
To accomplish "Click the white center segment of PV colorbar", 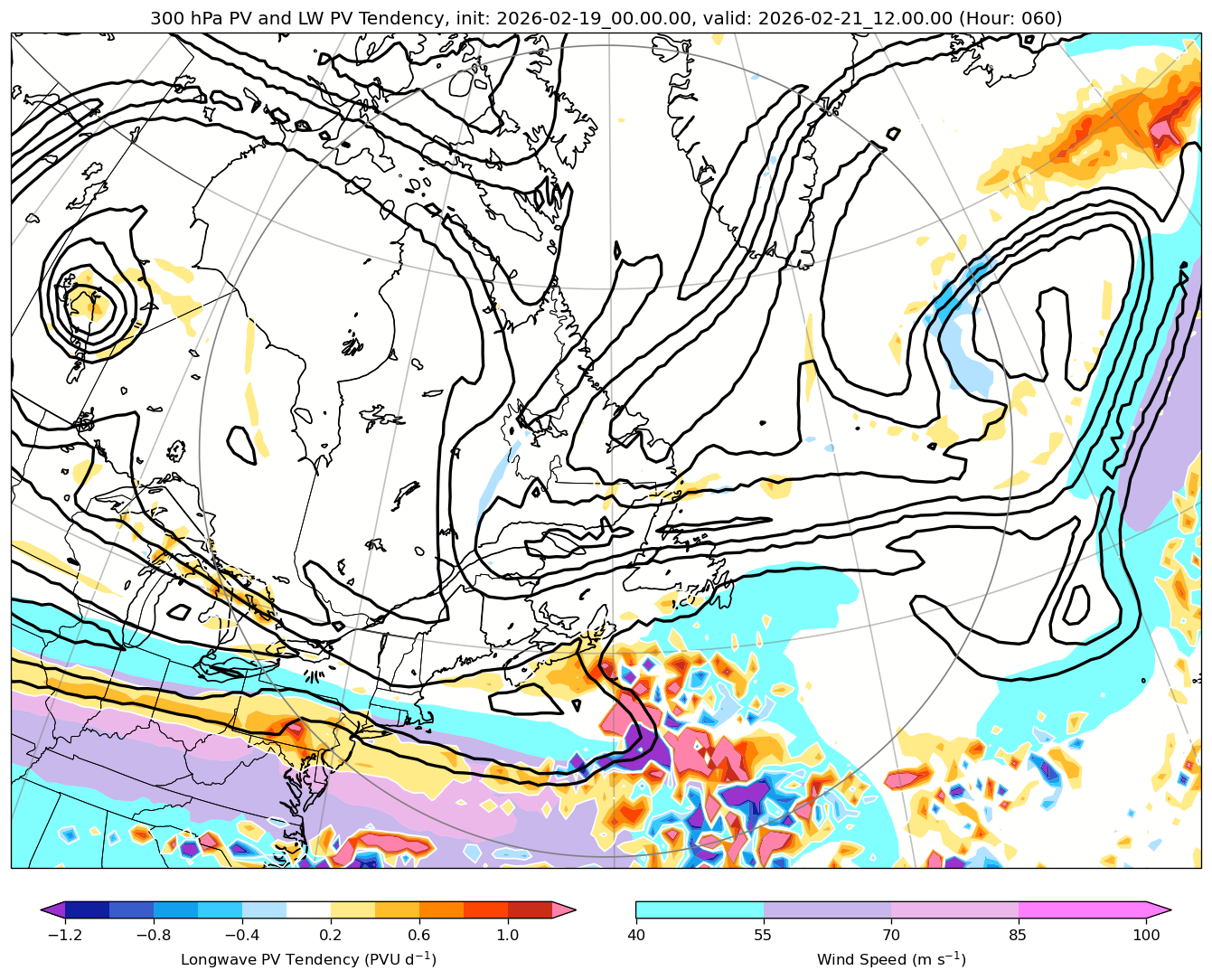I will pos(308,909).
